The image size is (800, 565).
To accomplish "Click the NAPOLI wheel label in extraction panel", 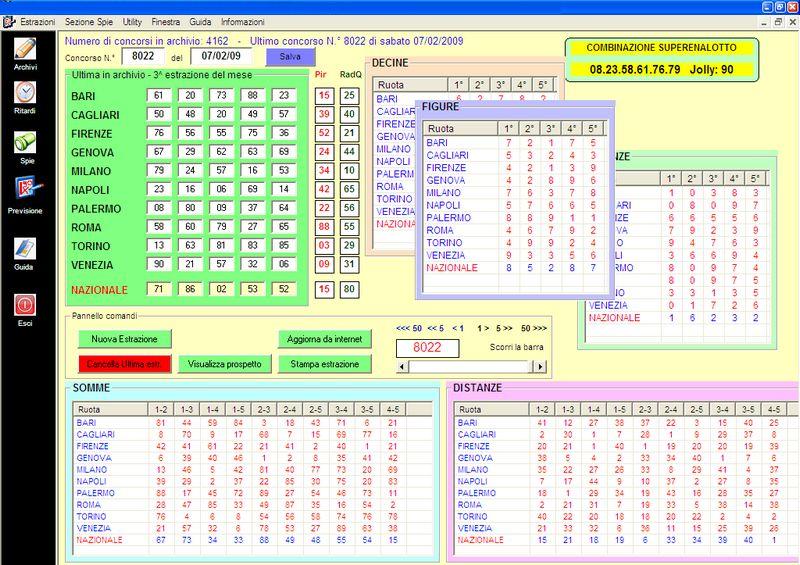I will [90, 190].
